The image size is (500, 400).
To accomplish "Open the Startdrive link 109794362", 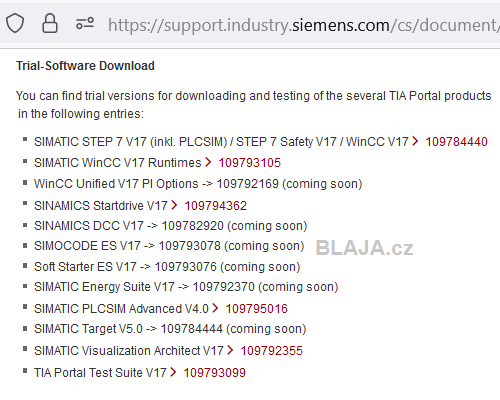I will [216, 206].
